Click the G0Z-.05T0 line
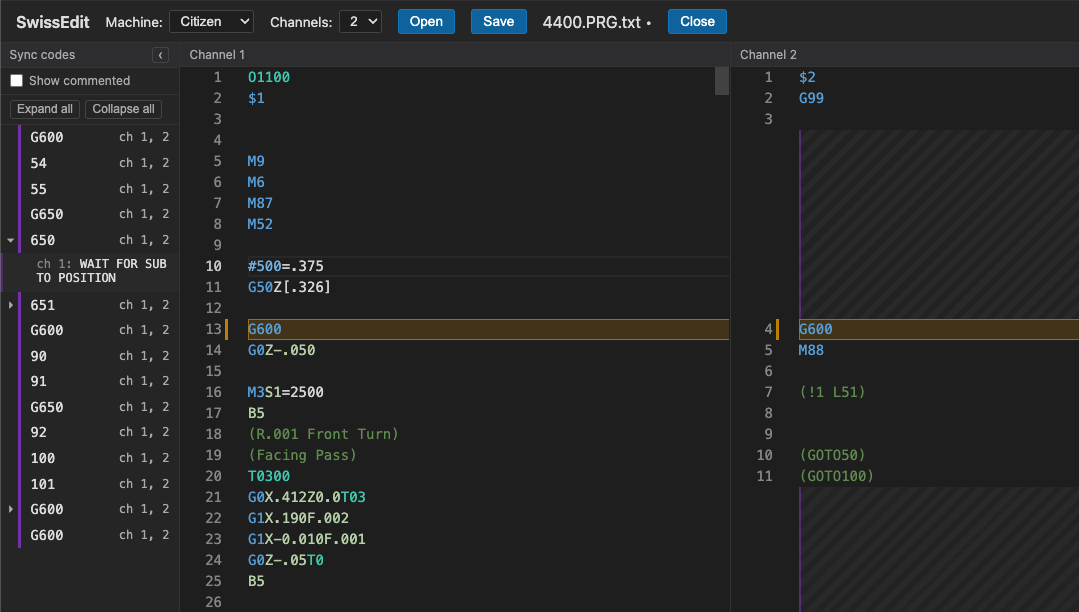 coord(286,560)
